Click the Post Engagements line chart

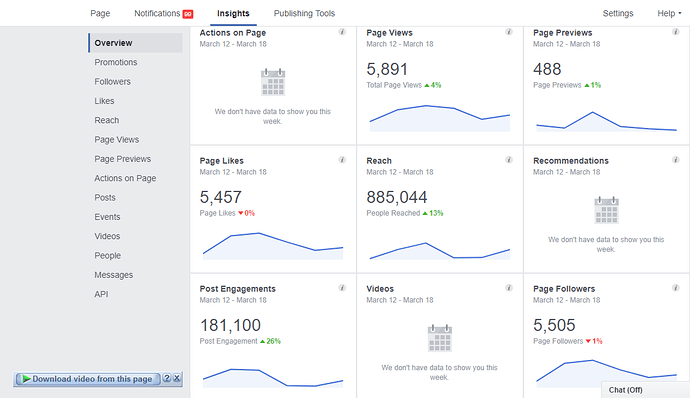[273, 378]
